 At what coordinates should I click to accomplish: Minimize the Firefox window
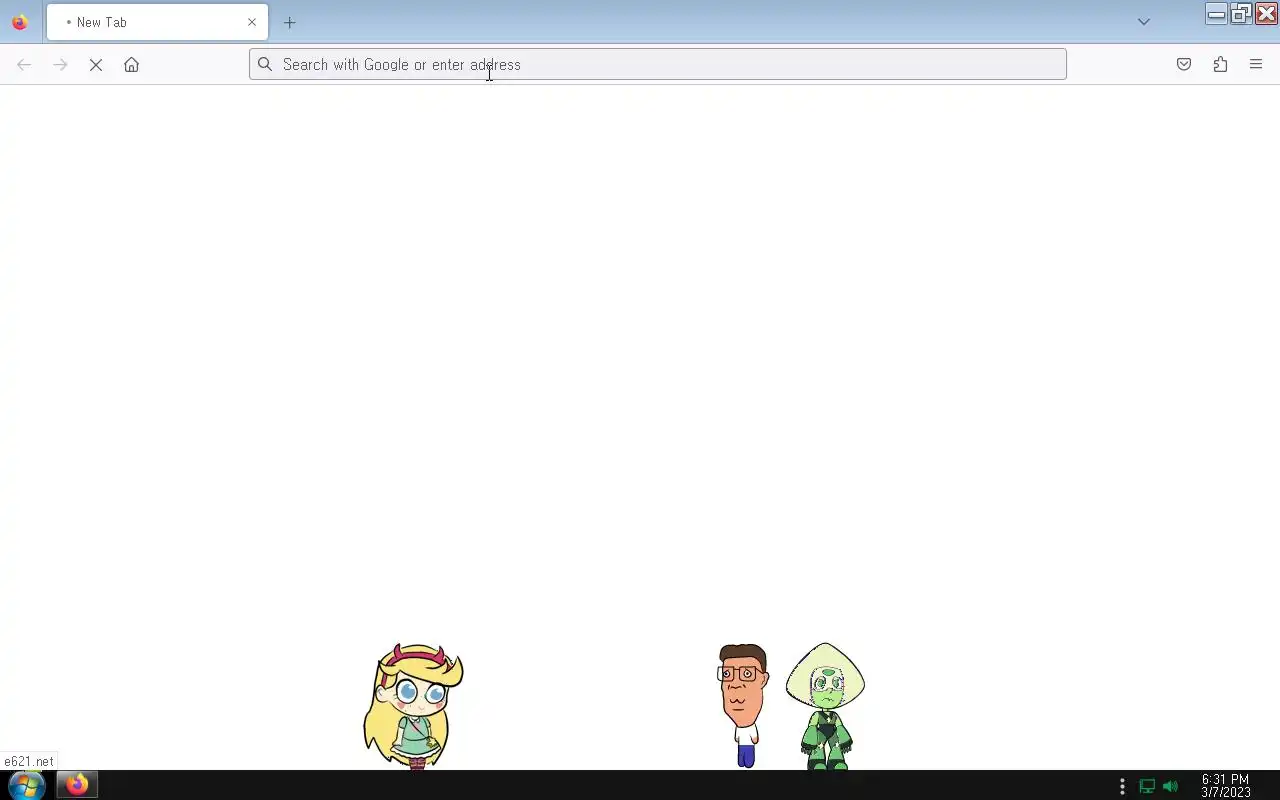(x=1216, y=14)
